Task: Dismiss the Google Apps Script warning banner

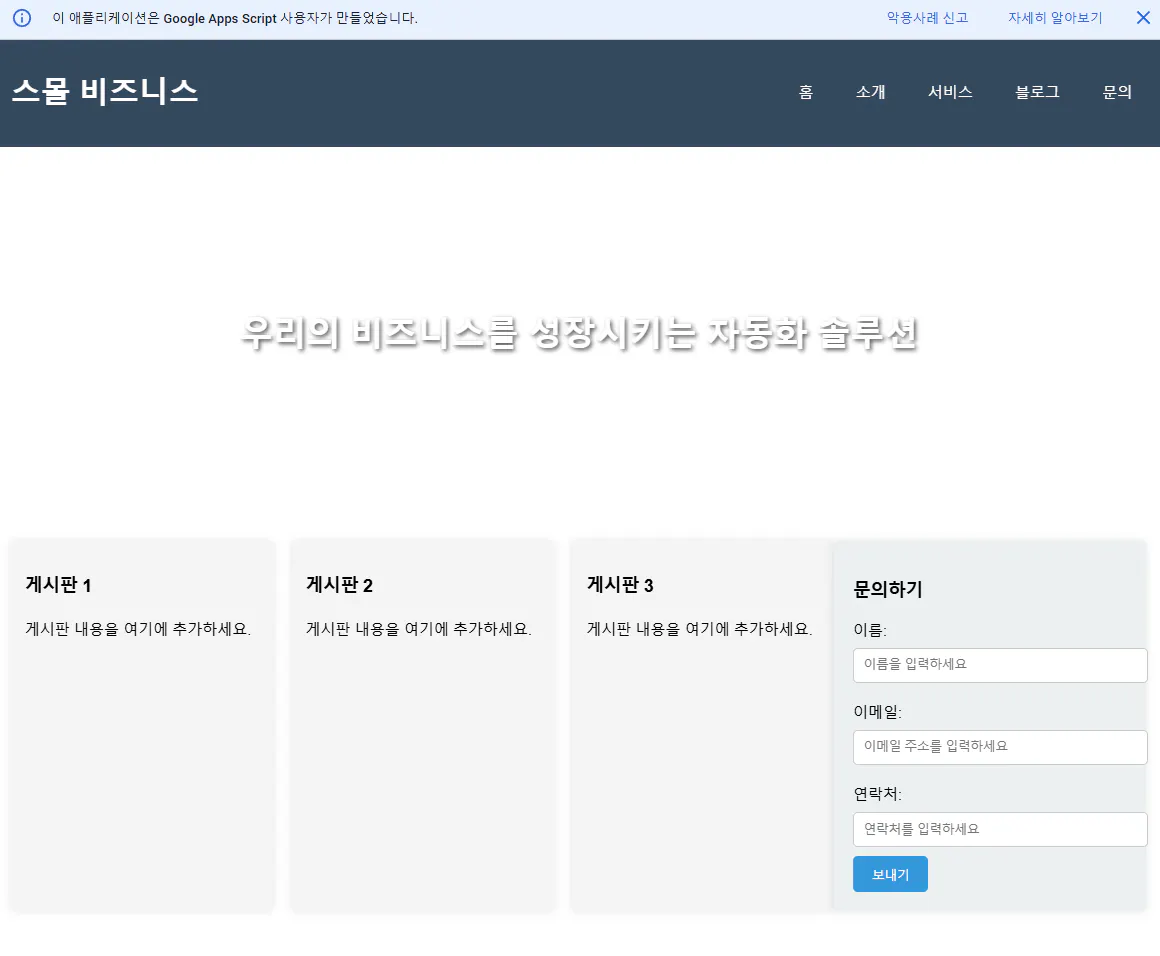Action: (1143, 17)
